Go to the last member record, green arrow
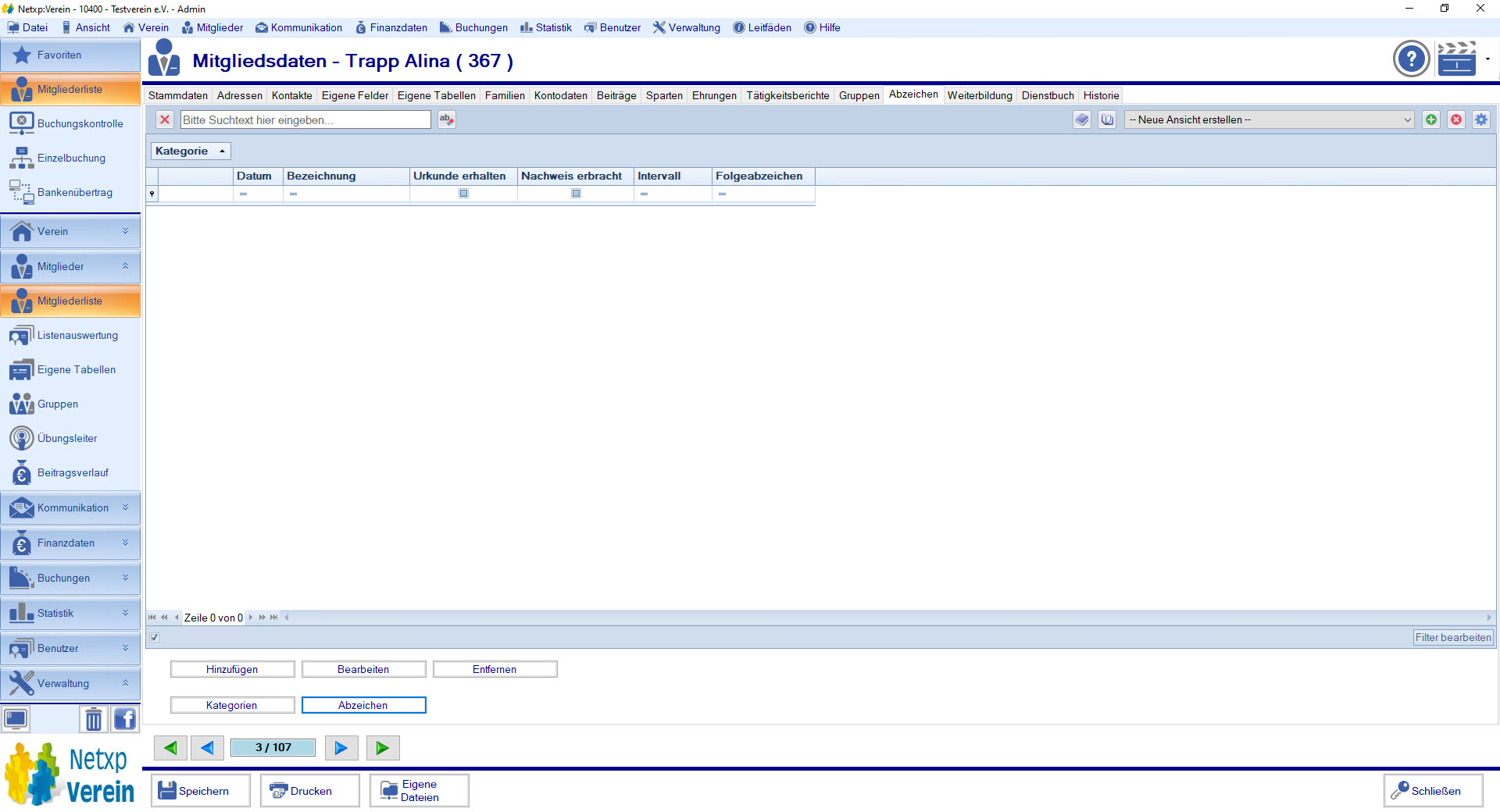1500x812 pixels. coord(382,748)
